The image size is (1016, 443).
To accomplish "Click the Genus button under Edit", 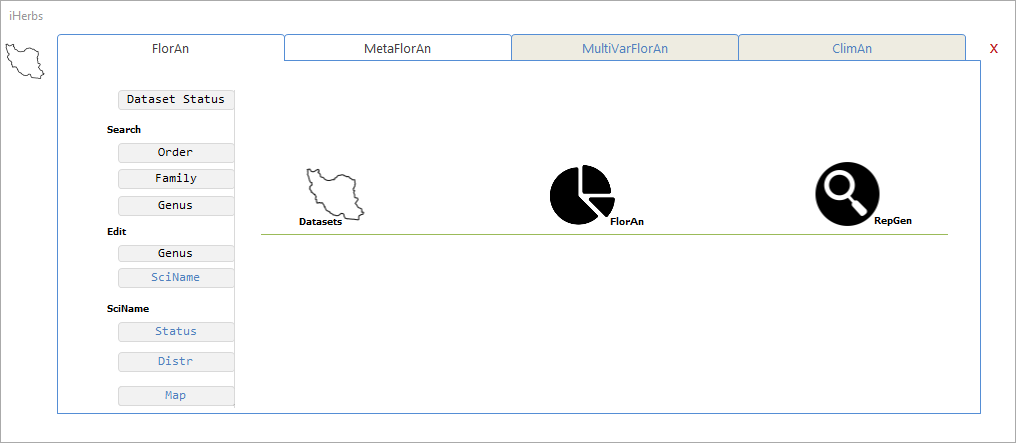I will click(176, 254).
